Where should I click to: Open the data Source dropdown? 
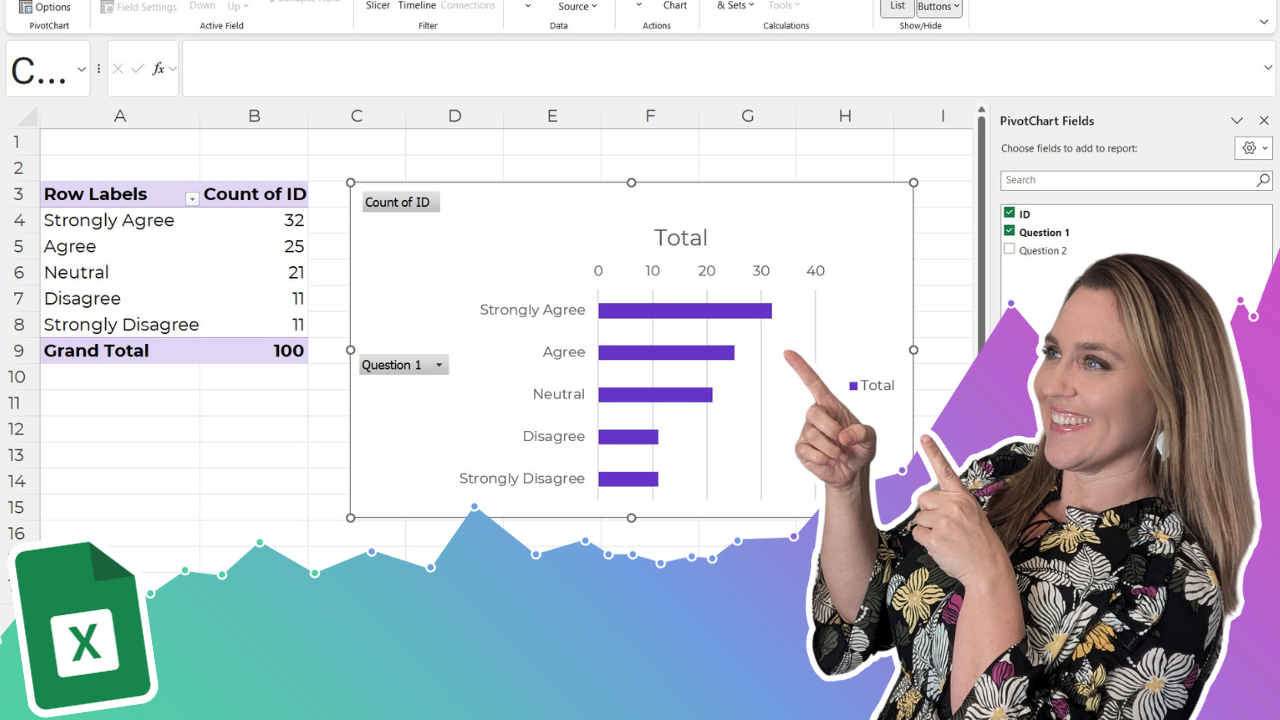point(577,7)
